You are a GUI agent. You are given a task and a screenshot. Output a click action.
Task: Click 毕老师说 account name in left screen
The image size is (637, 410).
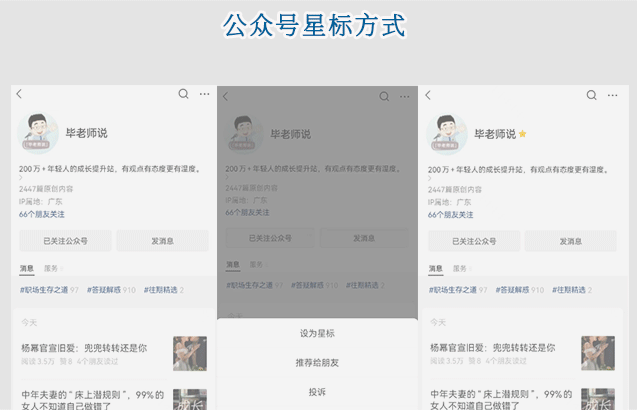tap(87, 133)
